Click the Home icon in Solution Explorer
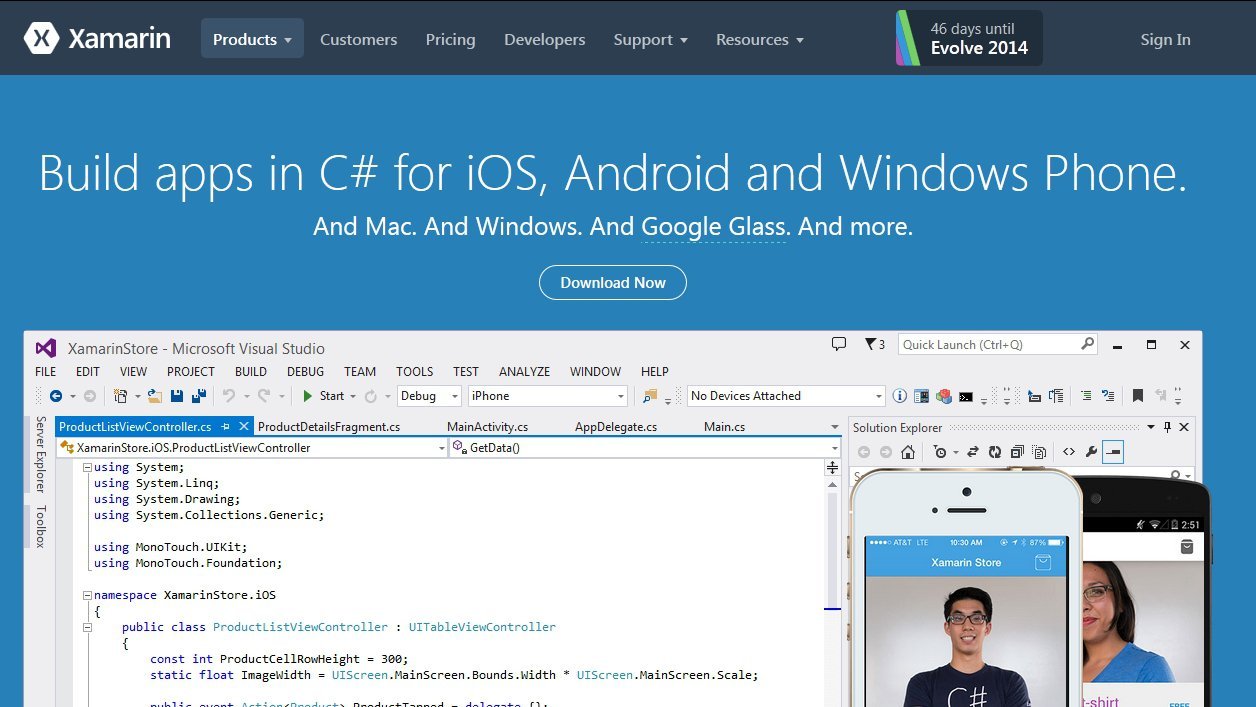Viewport: 1256px width, 707px height. (x=910, y=452)
